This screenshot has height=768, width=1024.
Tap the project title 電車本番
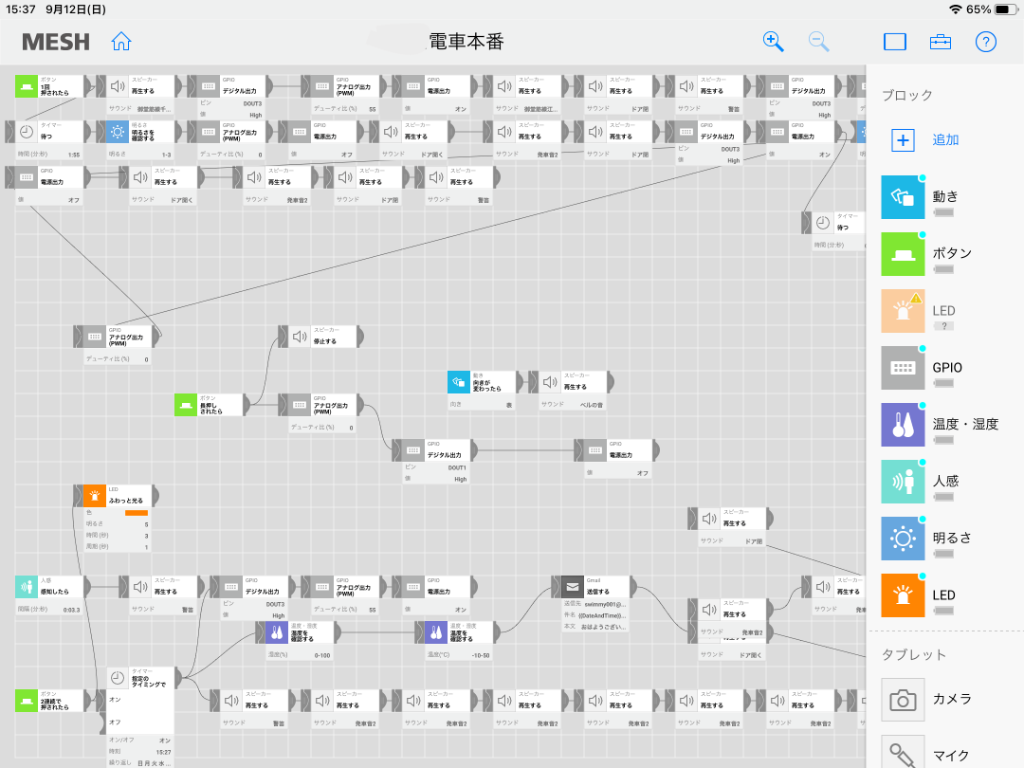pyautogui.click(x=466, y=42)
